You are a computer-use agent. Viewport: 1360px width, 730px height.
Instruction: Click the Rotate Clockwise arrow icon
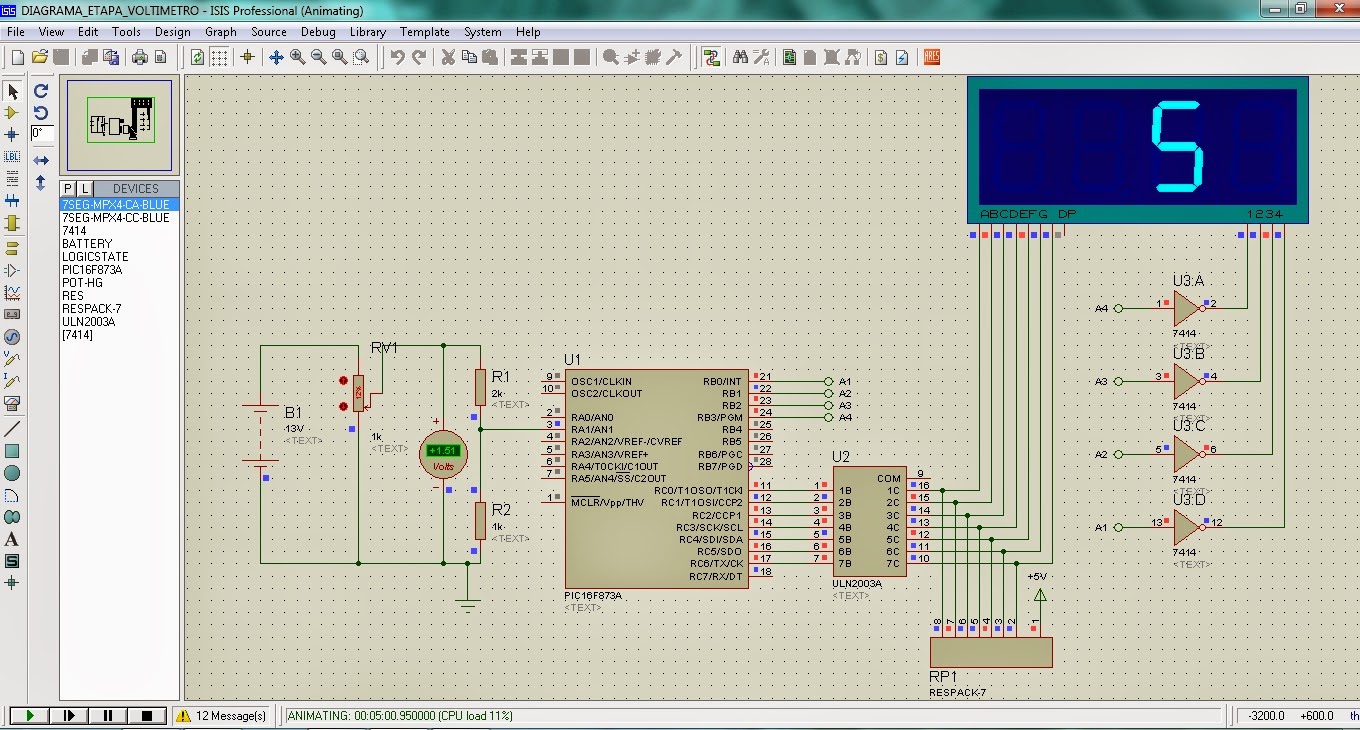[41, 91]
